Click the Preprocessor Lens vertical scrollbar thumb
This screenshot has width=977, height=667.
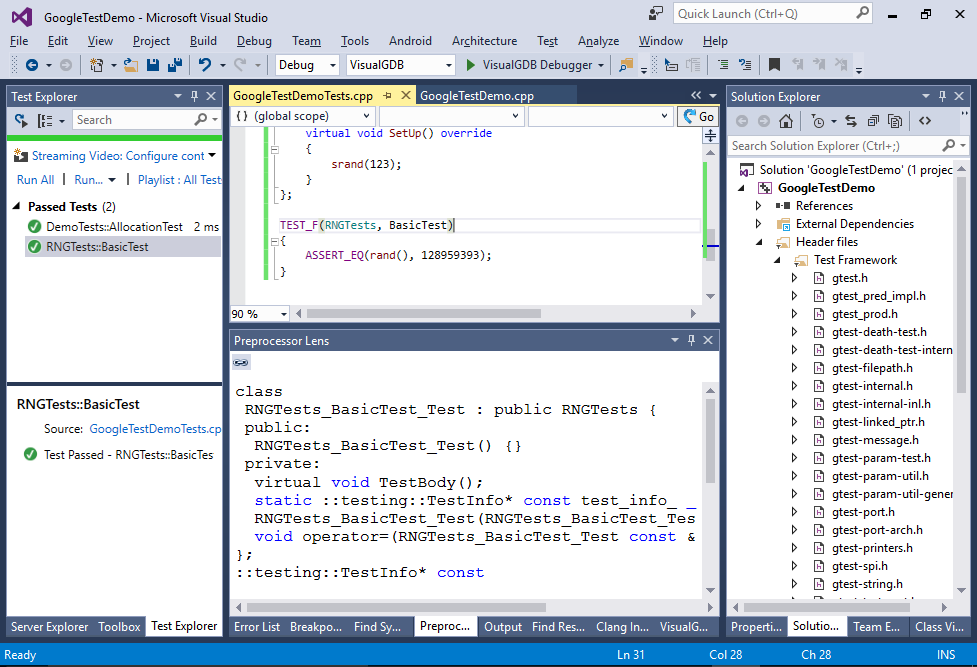(710, 440)
